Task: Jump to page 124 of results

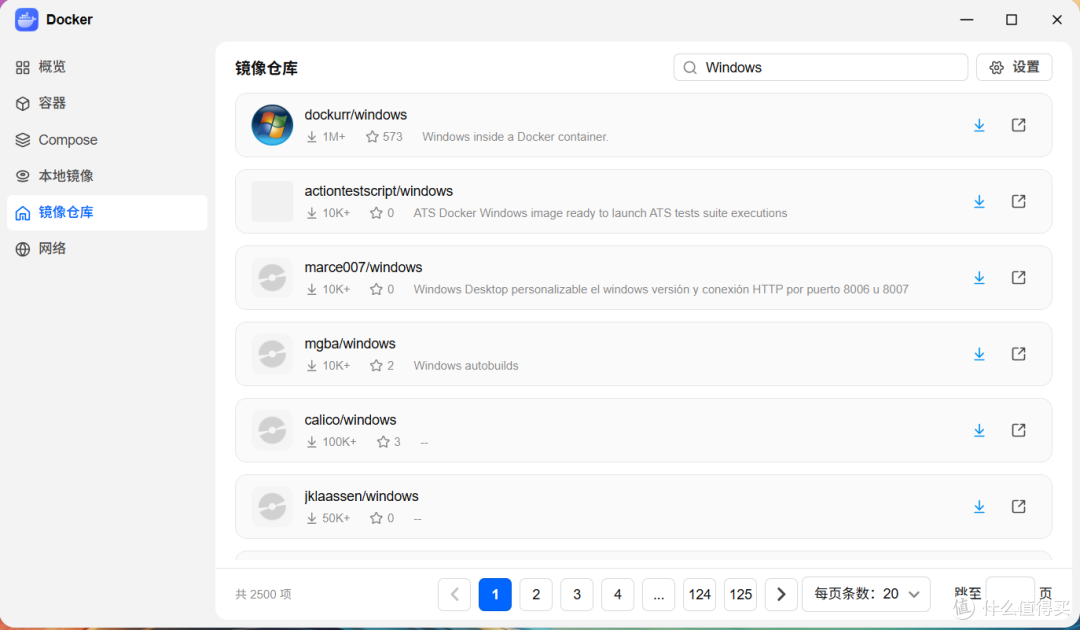Action: click(699, 594)
